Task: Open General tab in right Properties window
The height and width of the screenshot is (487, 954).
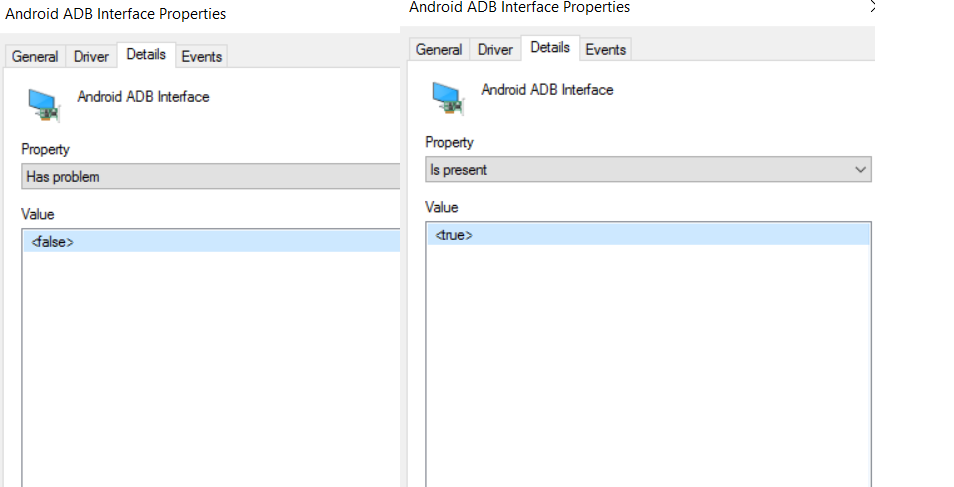Action: (x=439, y=50)
